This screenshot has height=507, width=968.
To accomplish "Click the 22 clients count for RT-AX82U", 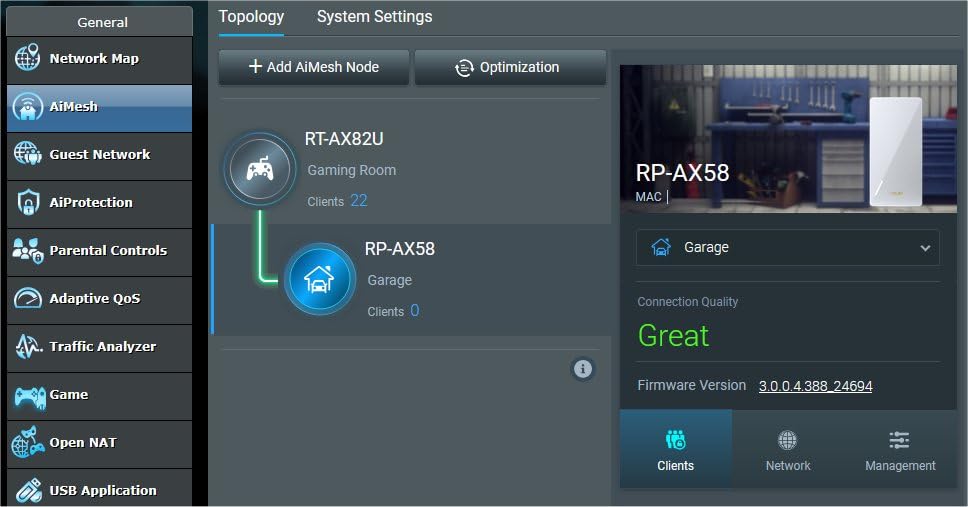I will [x=359, y=201].
